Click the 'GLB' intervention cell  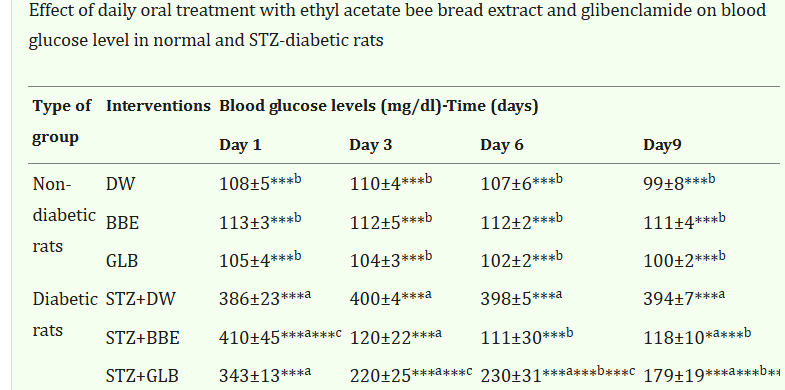(122, 261)
